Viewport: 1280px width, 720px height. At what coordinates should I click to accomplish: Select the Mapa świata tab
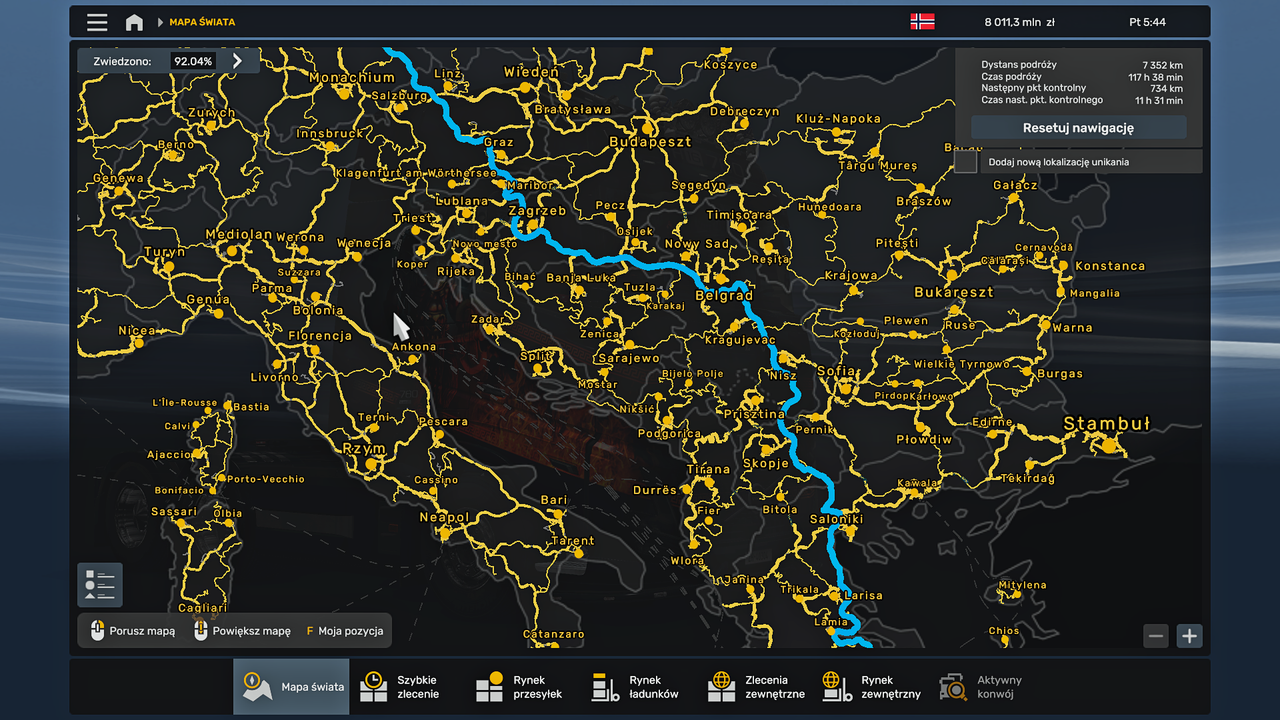point(292,687)
